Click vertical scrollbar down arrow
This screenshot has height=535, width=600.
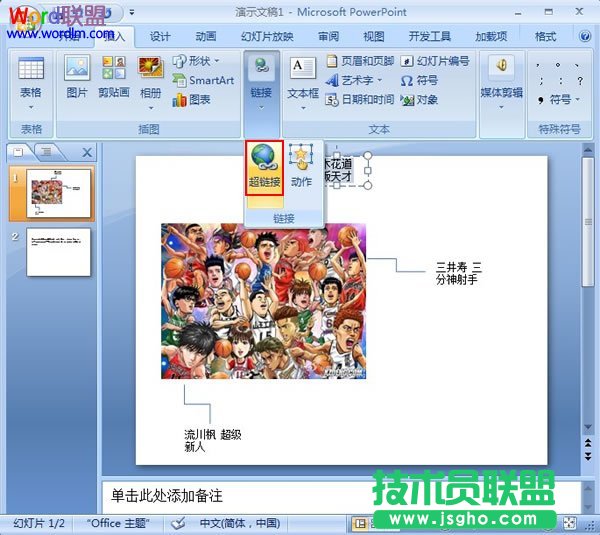588,427
